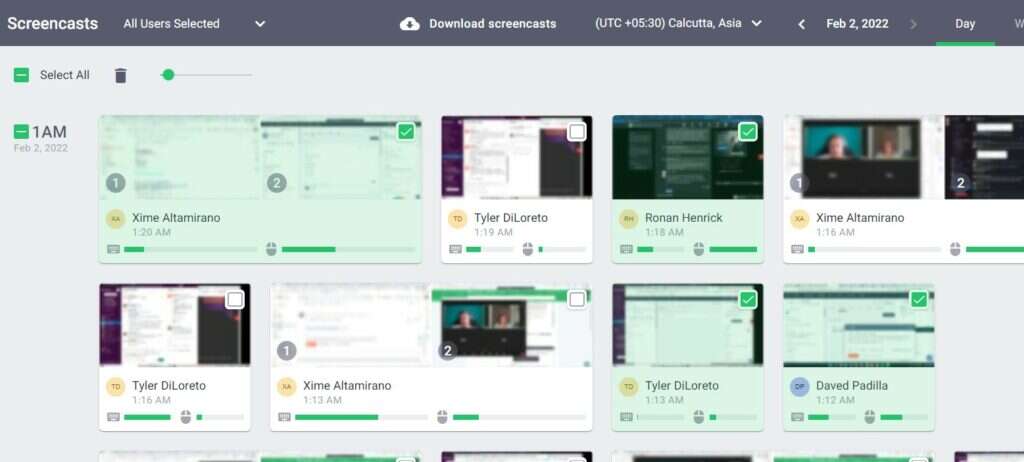
Task: Open Tyler DiLoreto 1:16 AM screencast thumbnail
Action: (174, 325)
